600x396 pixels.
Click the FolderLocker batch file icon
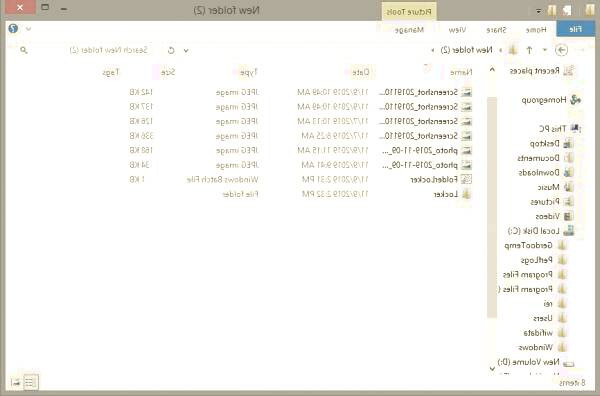[x=466, y=179]
